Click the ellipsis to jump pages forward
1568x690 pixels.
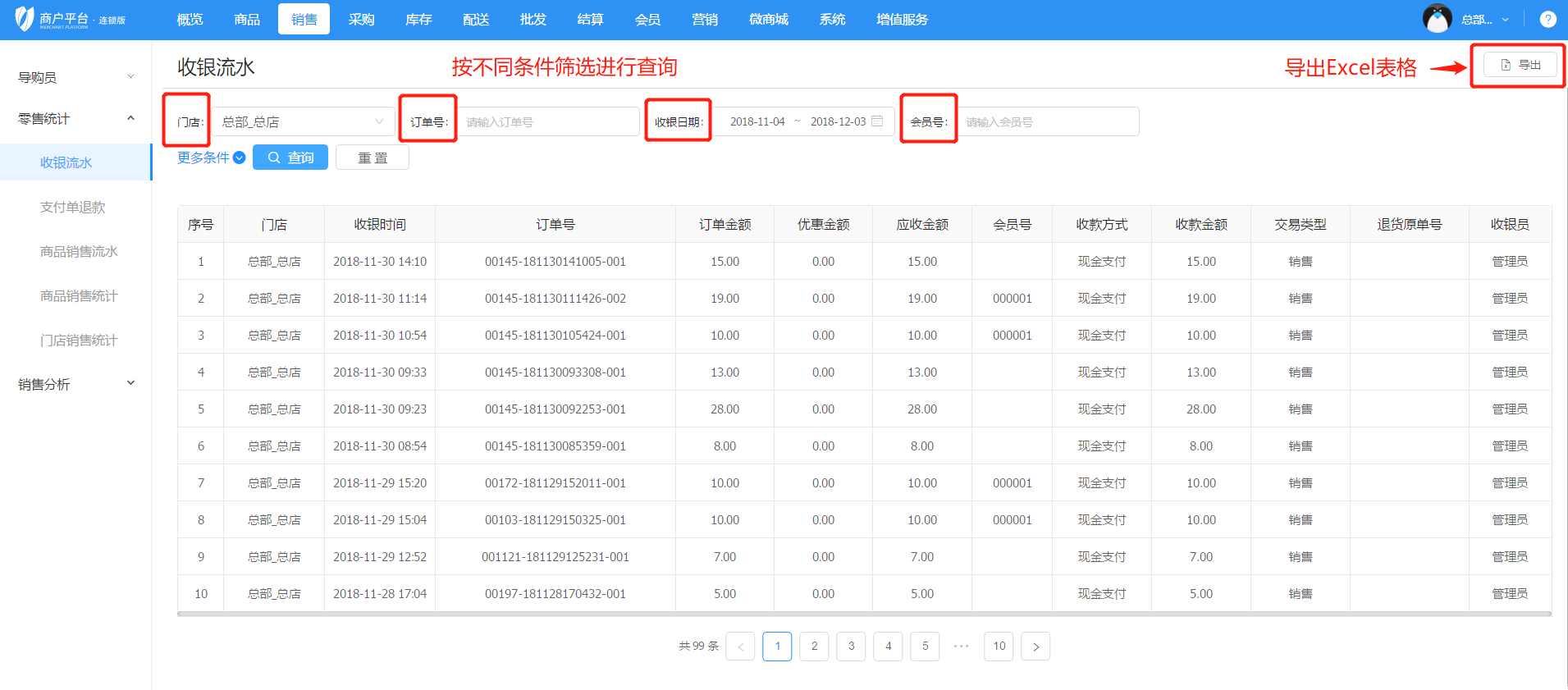(x=962, y=647)
